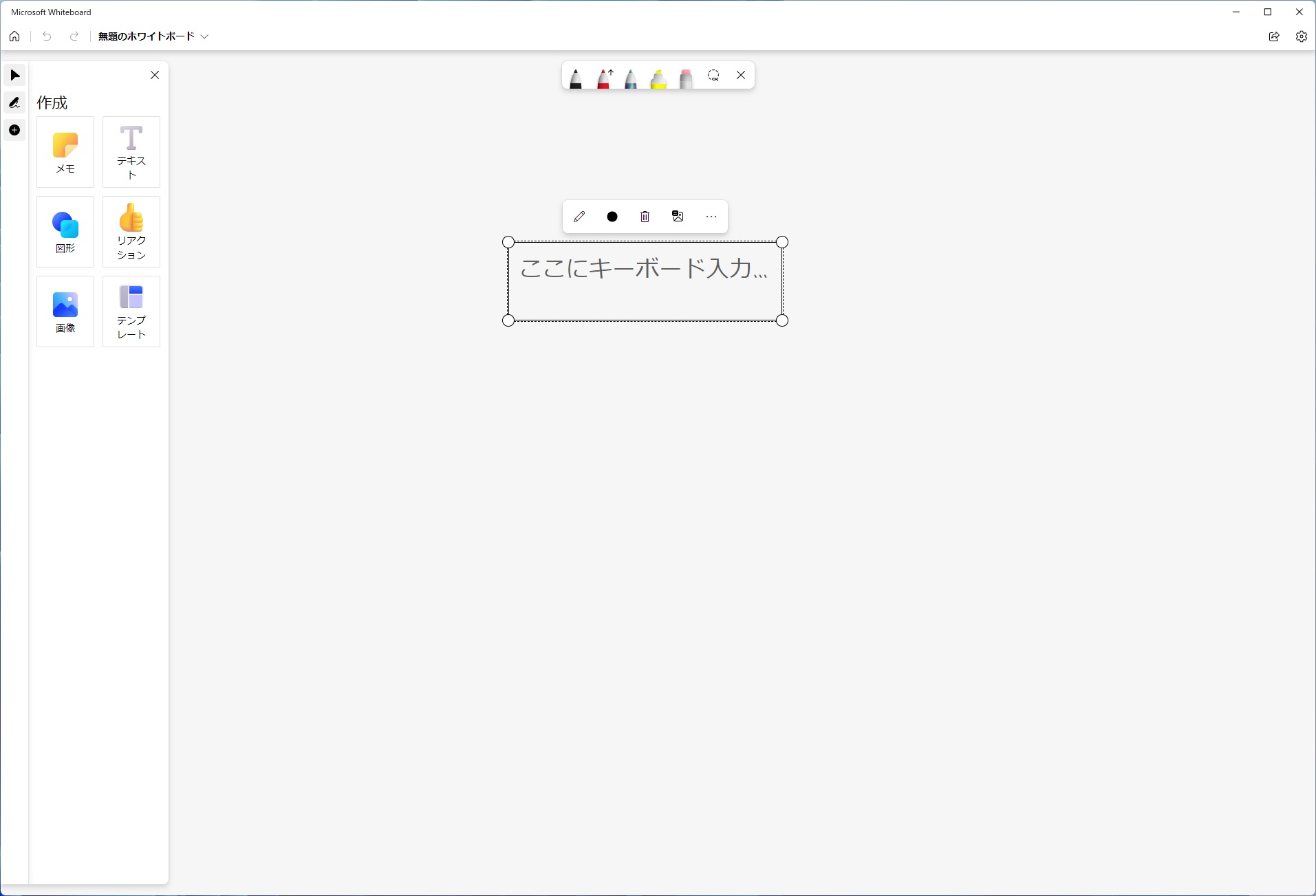Open the 図形 shapes option
This screenshot has width=1316, height=896.
pos(65,232)
